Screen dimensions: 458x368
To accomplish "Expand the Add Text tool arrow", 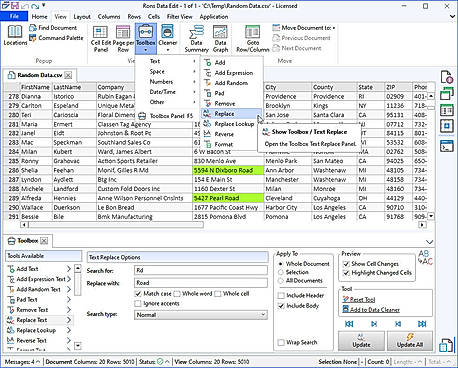I will click(68, 269).
